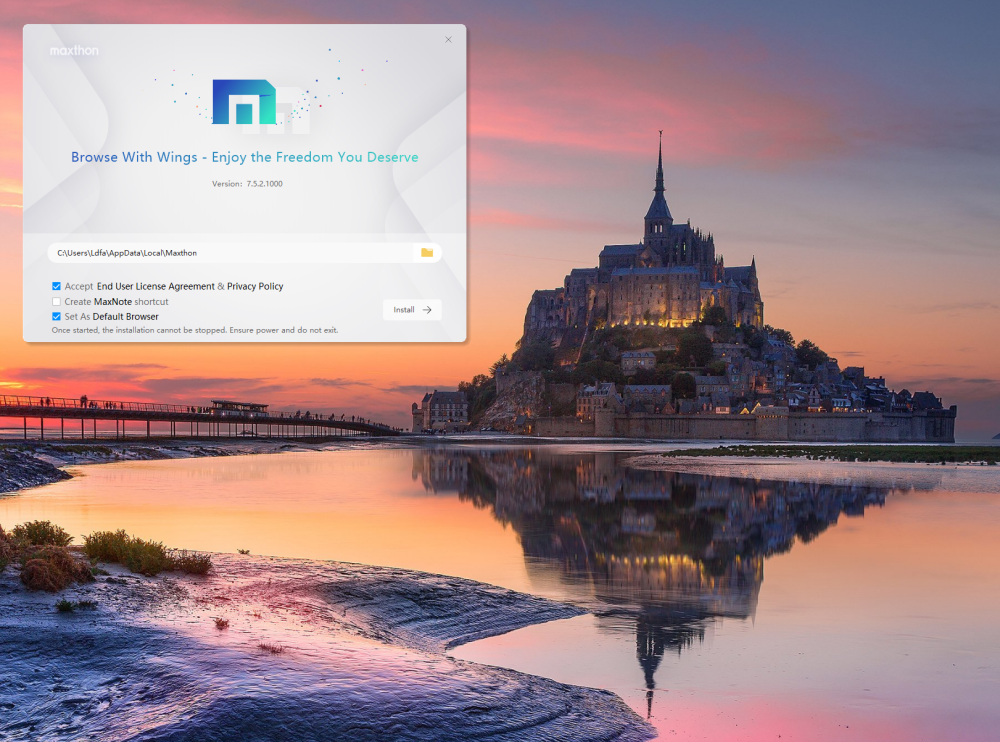The width and height of the screenshot is (1000, 742).
Task: Uncheck the Accept license agreement checkbox
Action: 57,286
